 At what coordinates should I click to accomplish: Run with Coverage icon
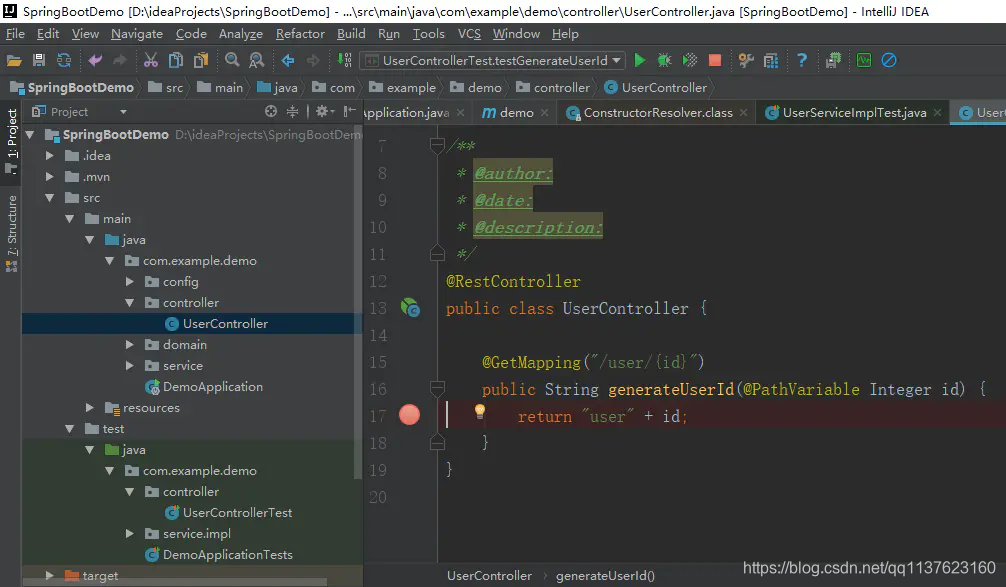(690, 60)
